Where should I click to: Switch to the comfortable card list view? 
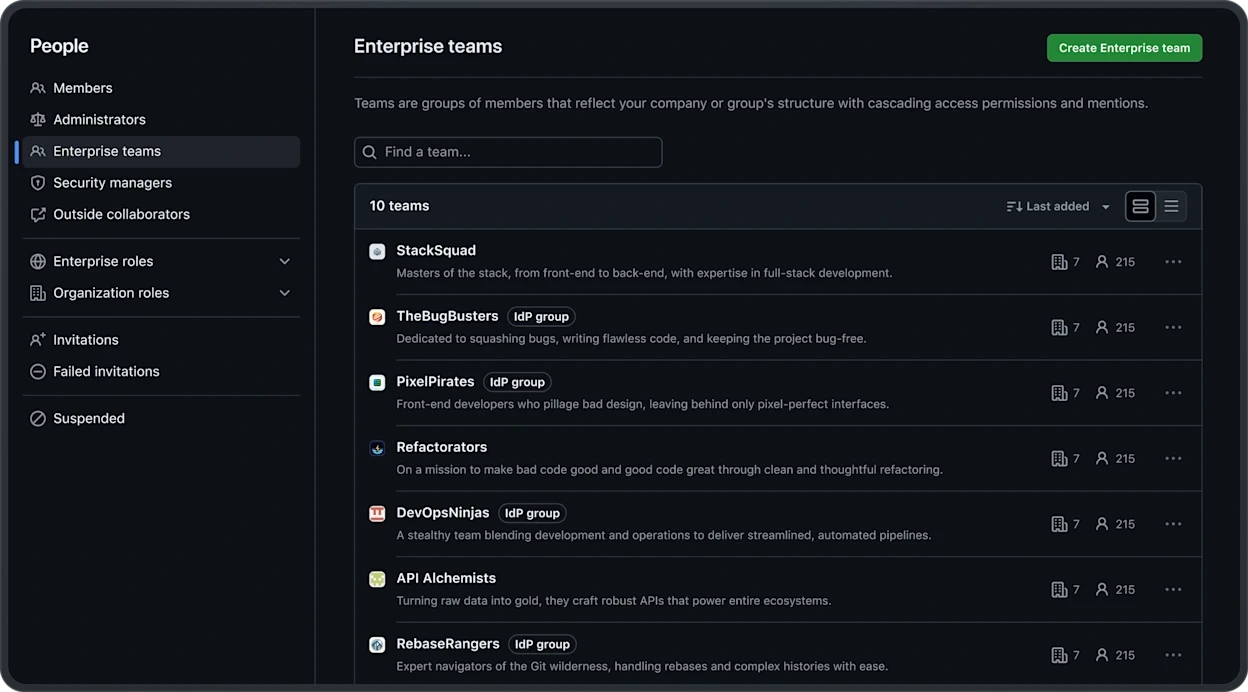[1140, 206]
